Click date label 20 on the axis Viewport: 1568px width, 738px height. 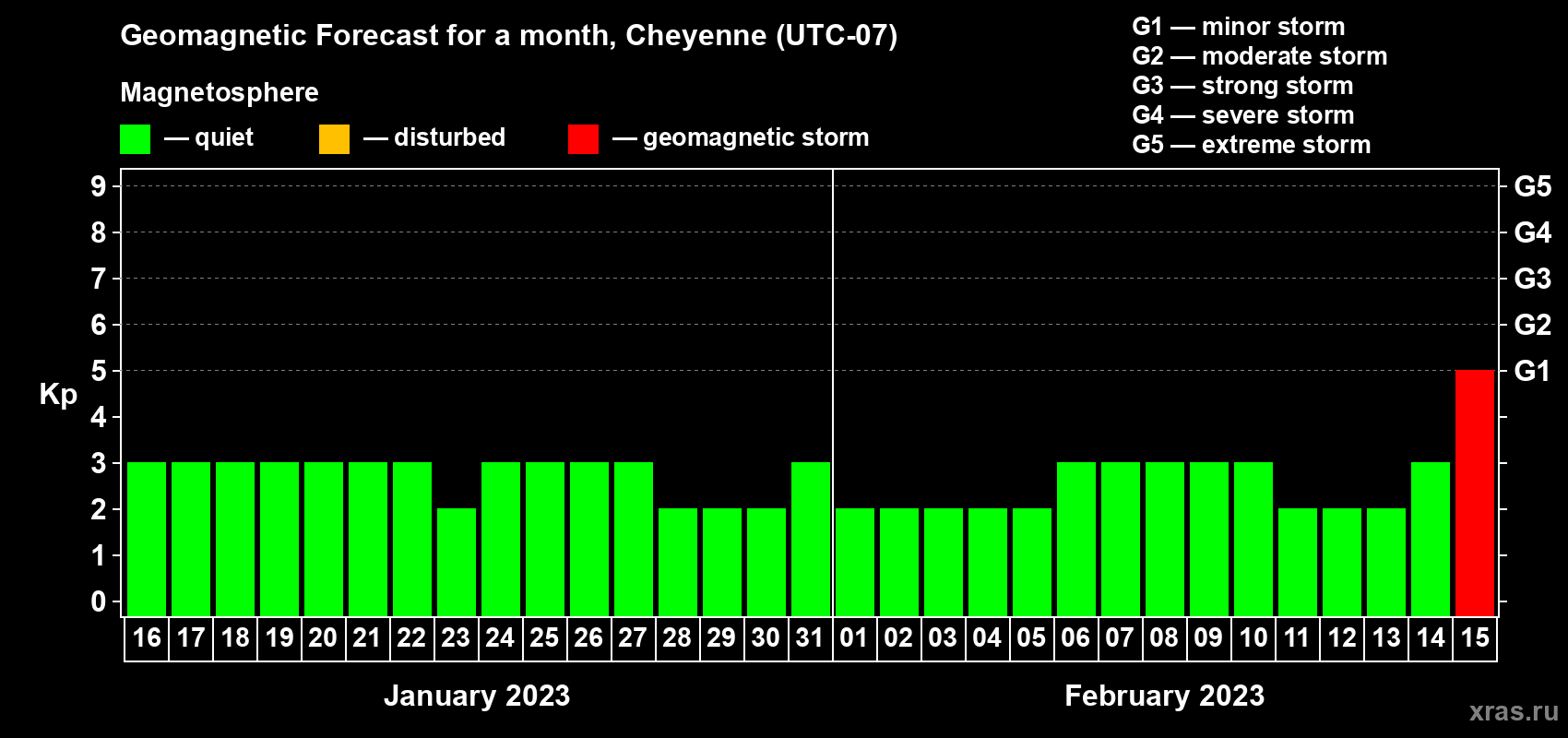324,637
